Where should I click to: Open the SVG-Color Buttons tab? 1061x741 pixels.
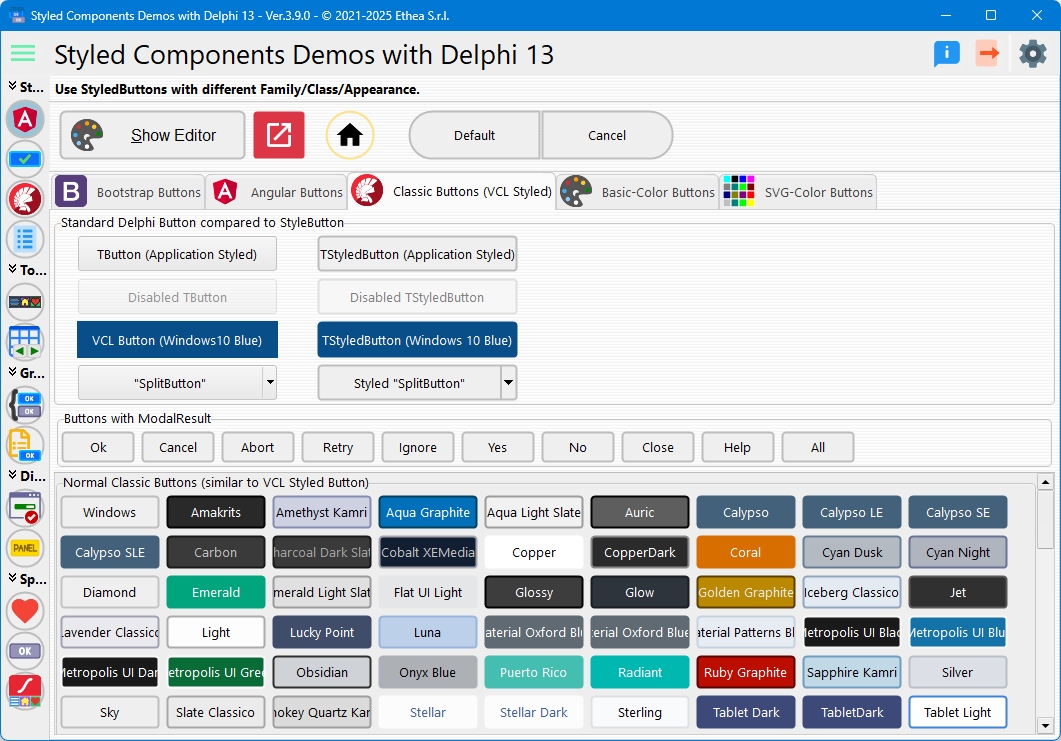point(798,192)
